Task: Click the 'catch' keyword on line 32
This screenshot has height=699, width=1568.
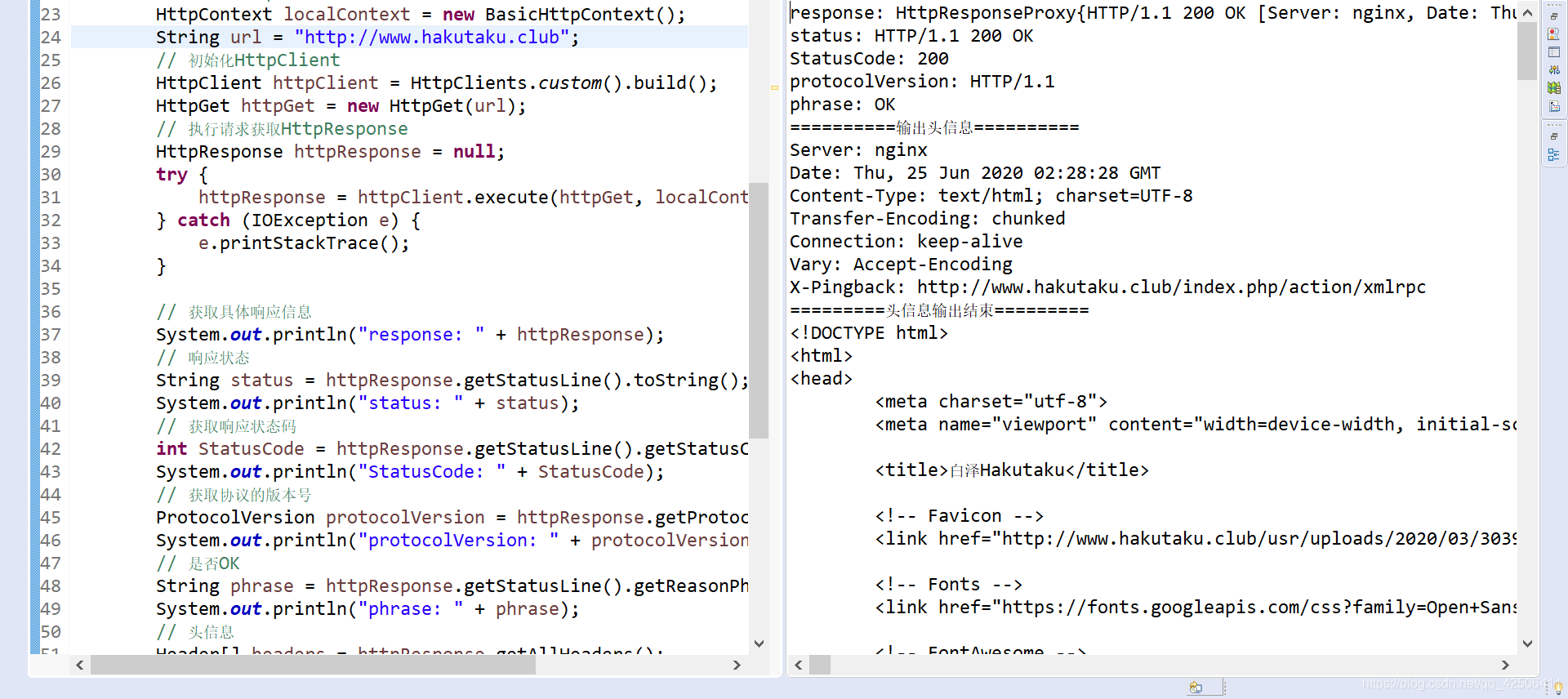Action: [x=203, y=220]
